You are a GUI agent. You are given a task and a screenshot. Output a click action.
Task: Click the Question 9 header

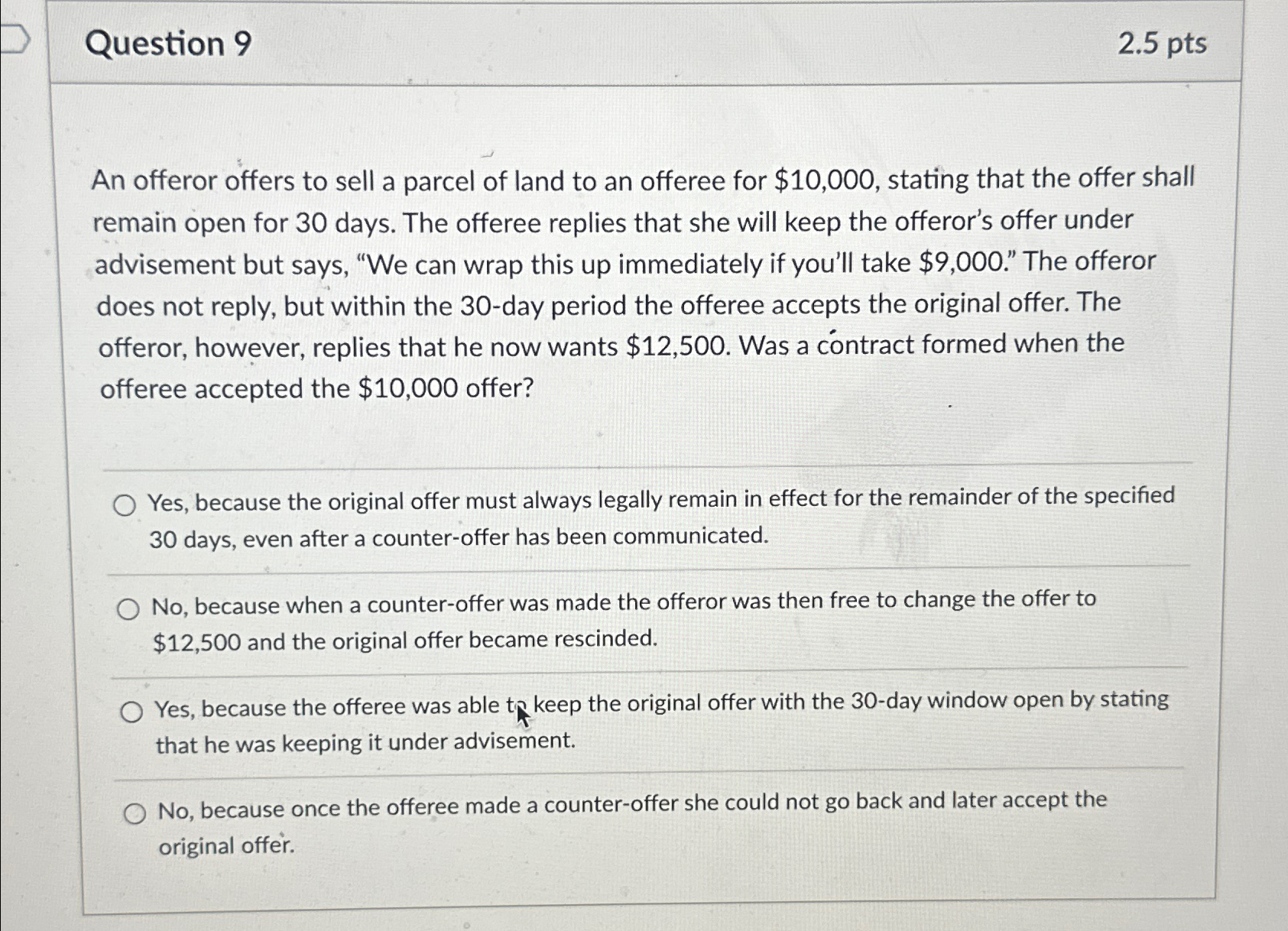[x=169, y=45]
